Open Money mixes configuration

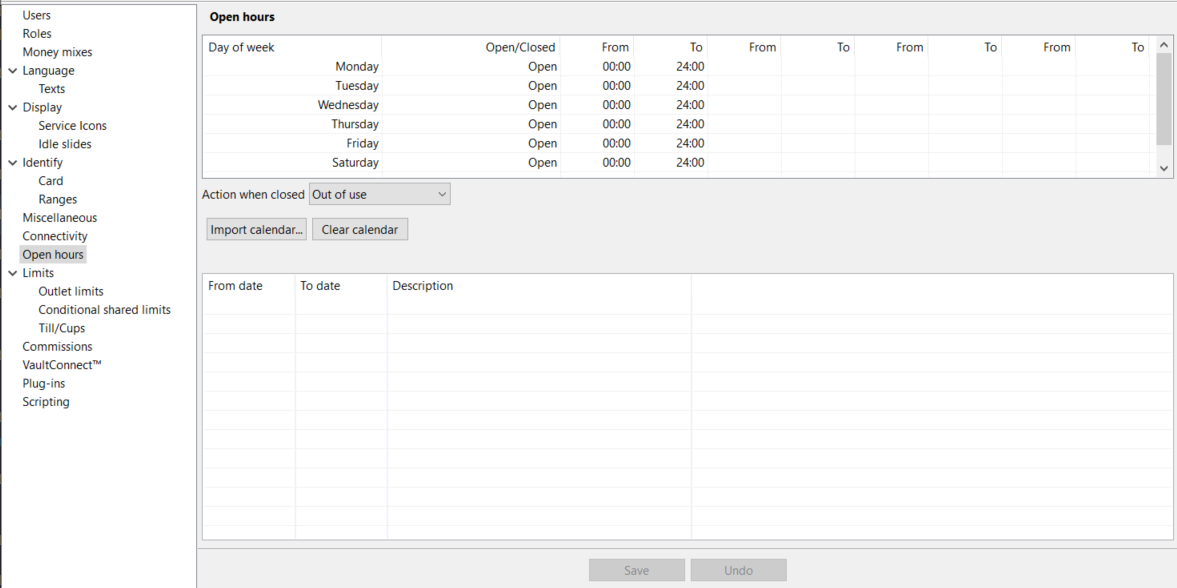point(57,51)
